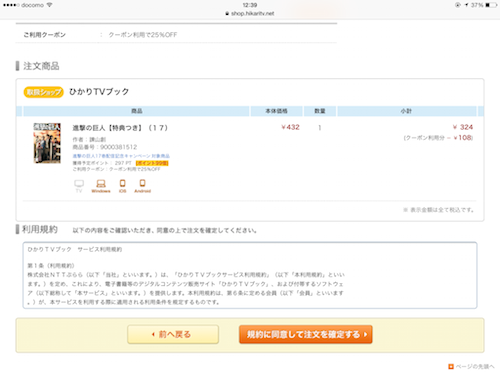Click the 利用規約 section heading
The image size is (500, 375).
pyautogui.click(x=40, y=229)
